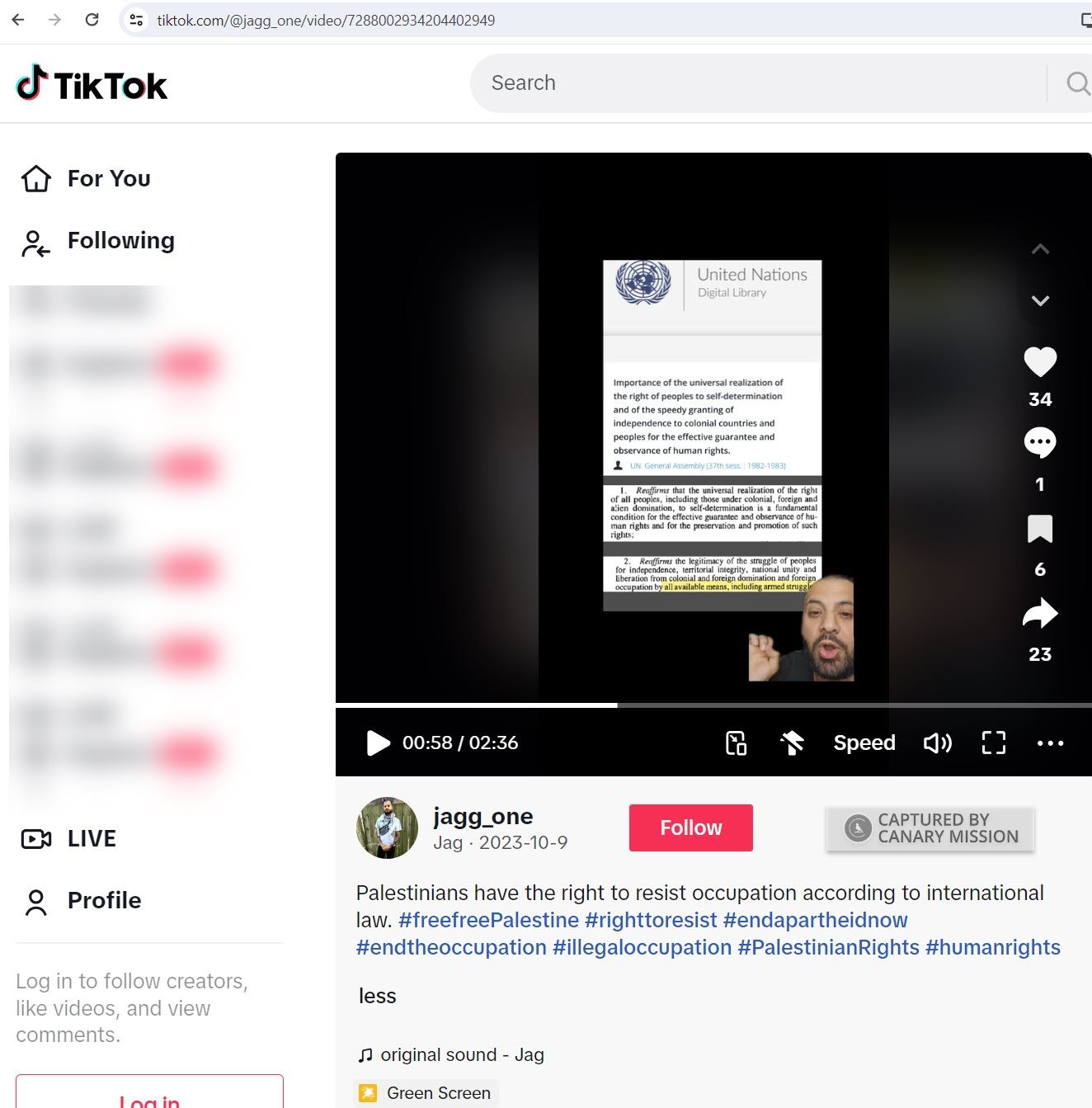Save video using the bookmark icon
The width and height of the screenshot is (1092, 1108).
click(1040, 529)
